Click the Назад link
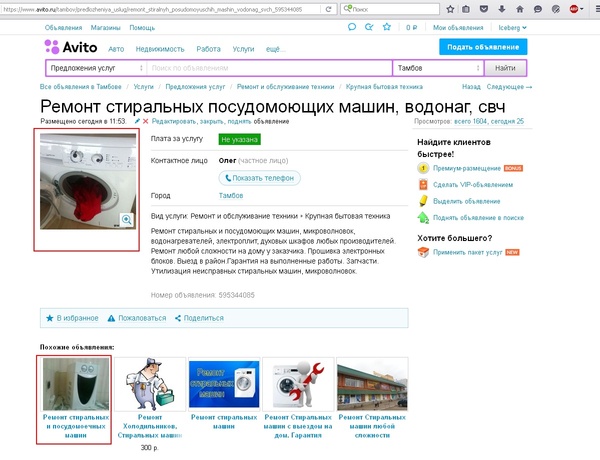 [471, 87]
